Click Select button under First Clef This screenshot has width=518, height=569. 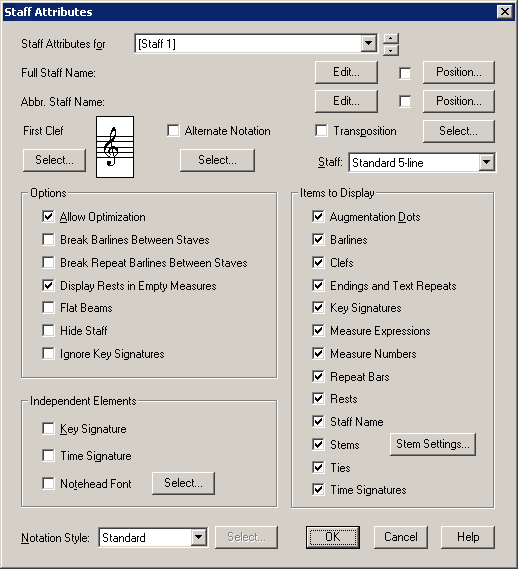pos(54,160)
